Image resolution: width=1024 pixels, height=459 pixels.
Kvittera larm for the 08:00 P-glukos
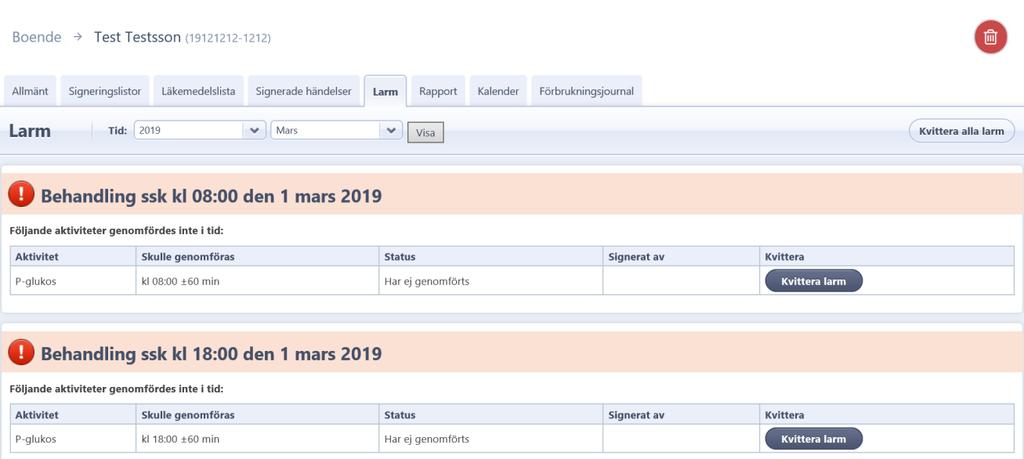[x=814, y=281]
